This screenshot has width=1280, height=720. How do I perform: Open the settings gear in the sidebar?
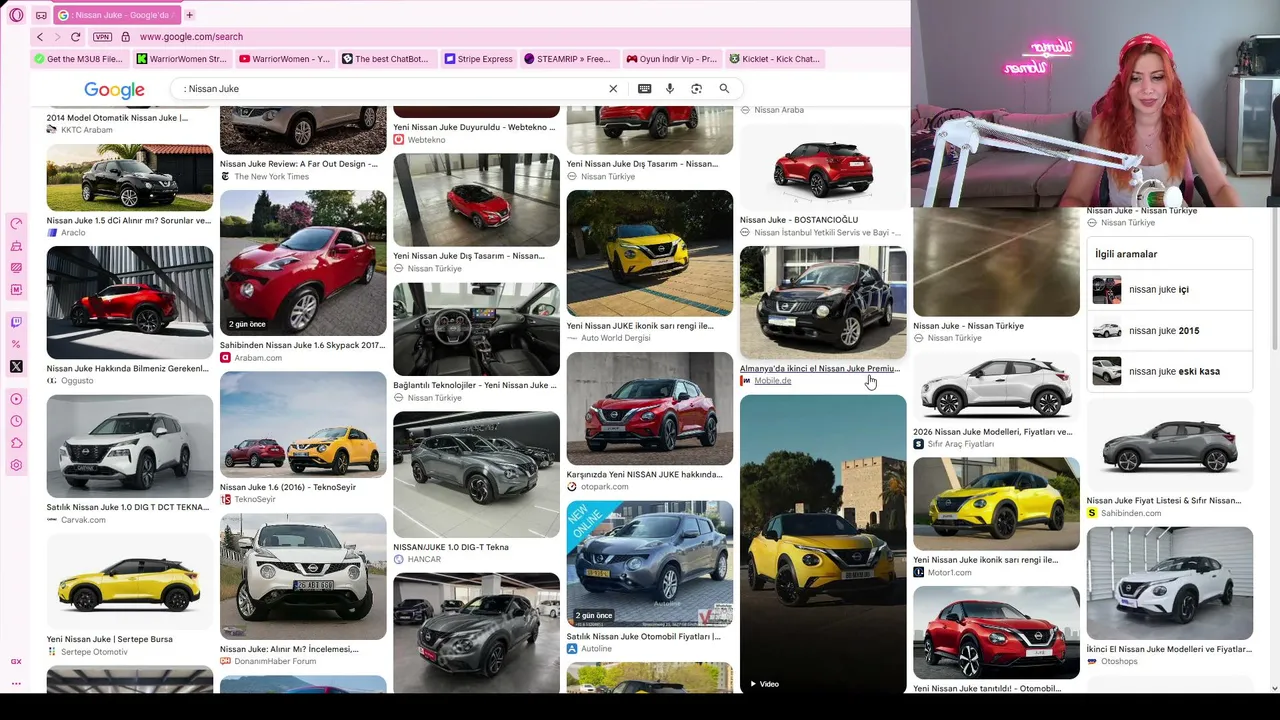16,465
